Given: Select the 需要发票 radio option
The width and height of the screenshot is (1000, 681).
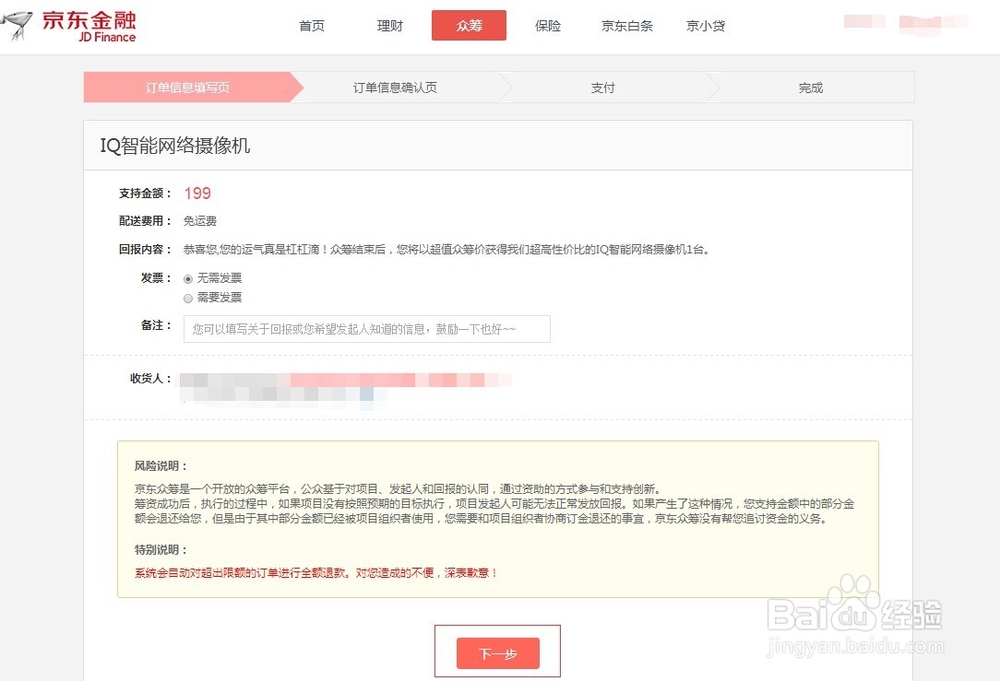Looking at the screenshot, I should 188,296.
